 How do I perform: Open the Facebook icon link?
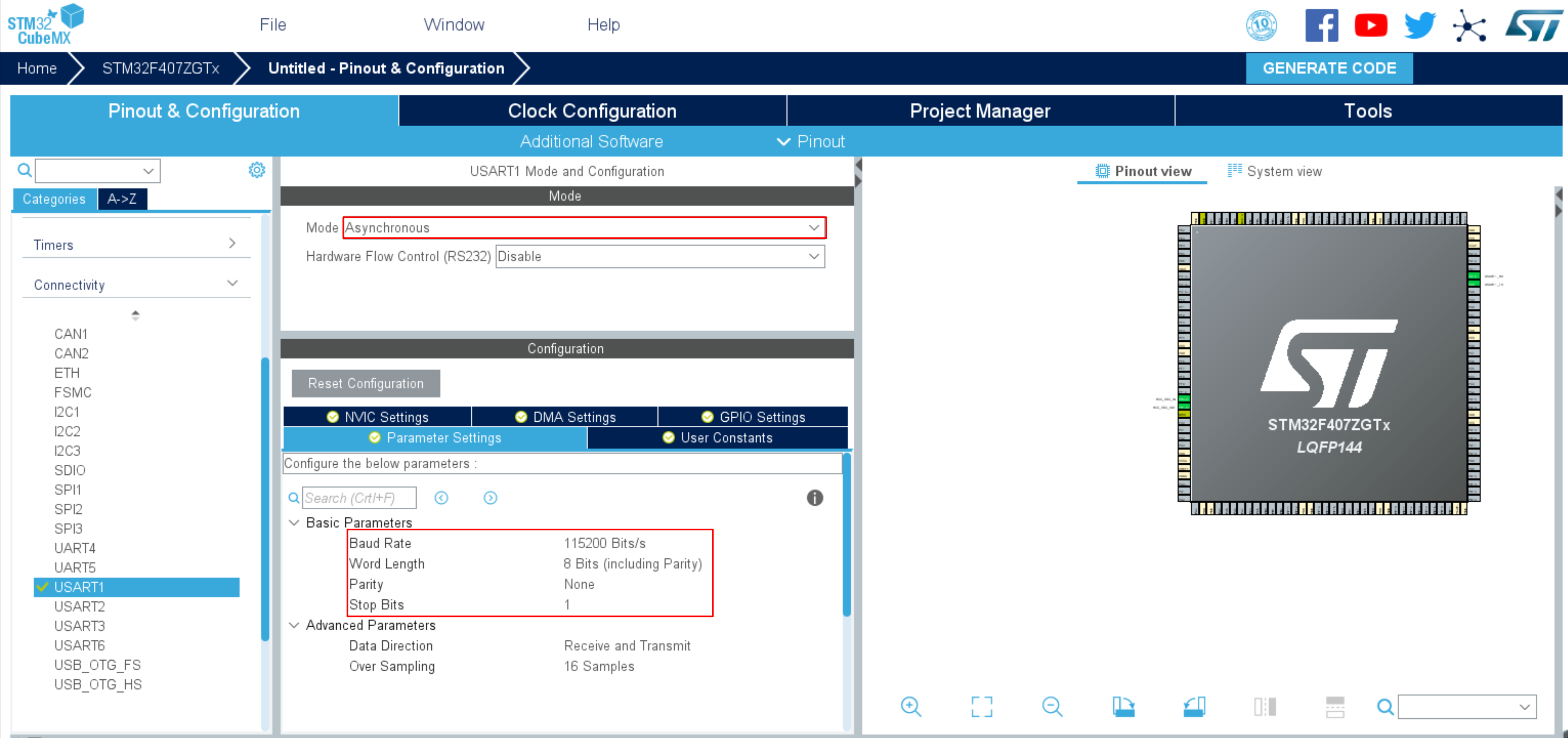(x=1321, y=25)
